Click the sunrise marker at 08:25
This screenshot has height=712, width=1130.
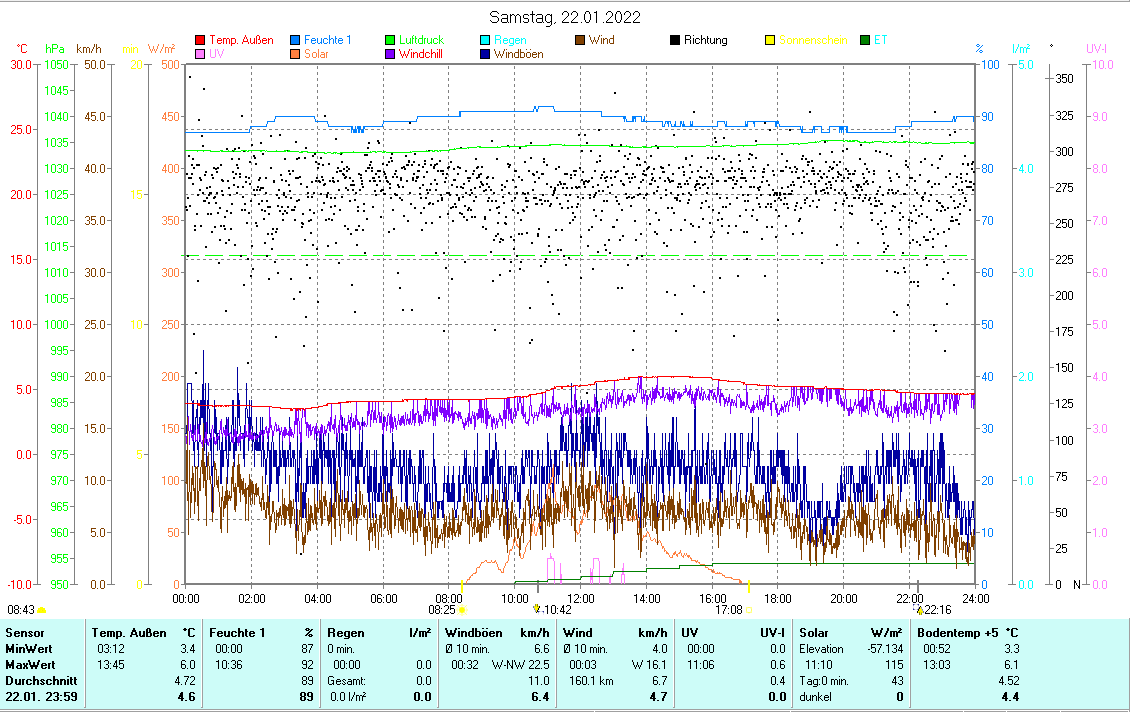tap(462, 608)
